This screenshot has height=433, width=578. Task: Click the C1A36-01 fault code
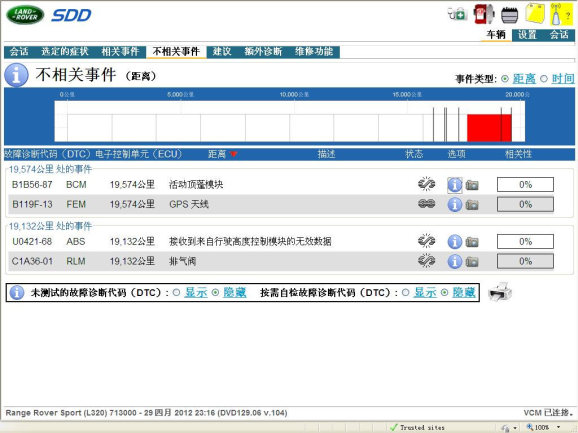tap(32, 261)
